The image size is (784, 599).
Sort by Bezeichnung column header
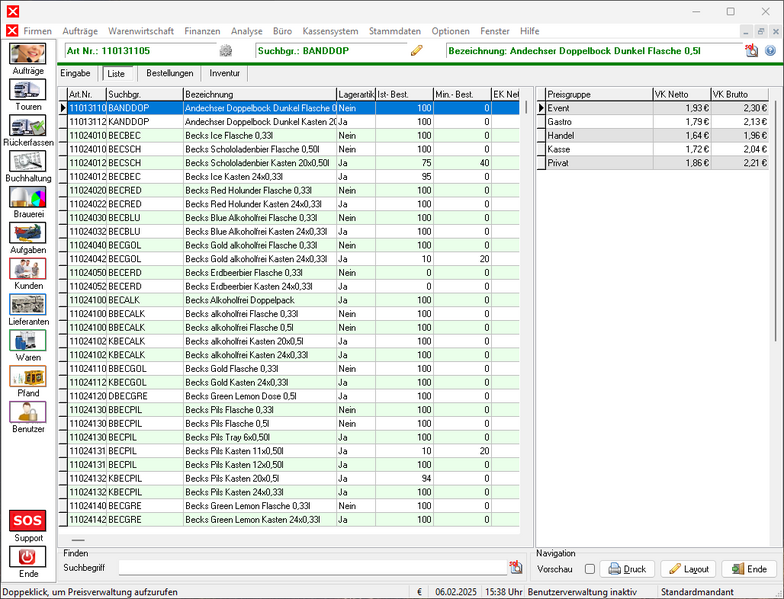click(260, 94)
